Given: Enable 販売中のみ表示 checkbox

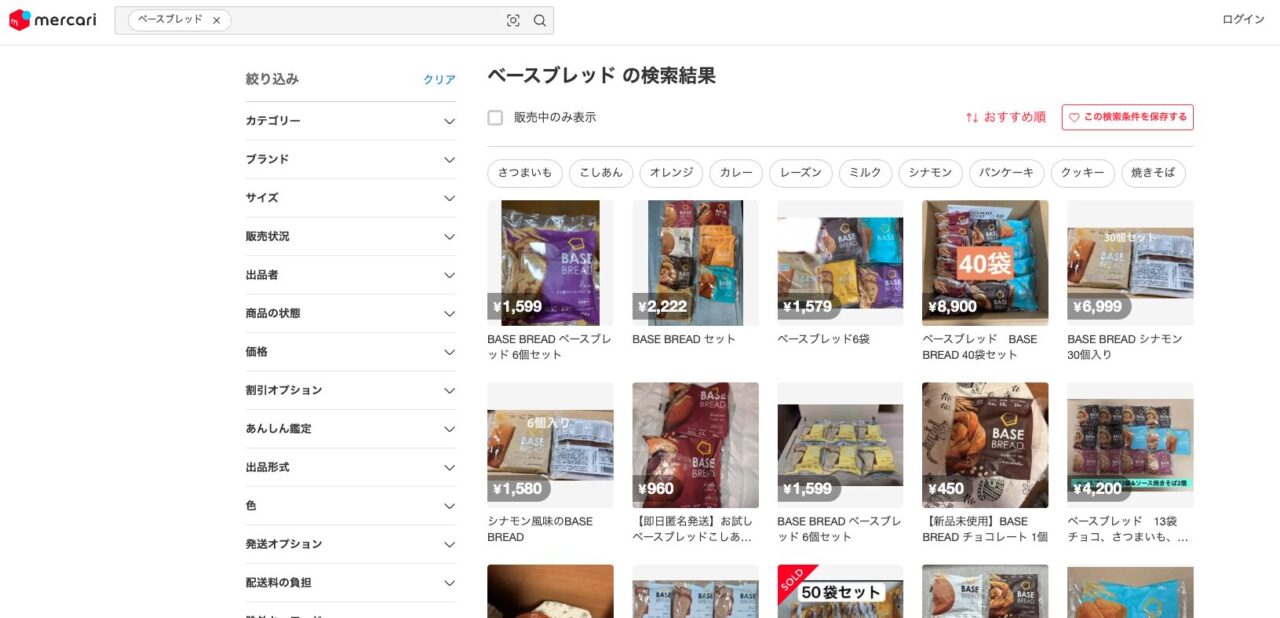Looking at the screenshot, I should 495,118.
